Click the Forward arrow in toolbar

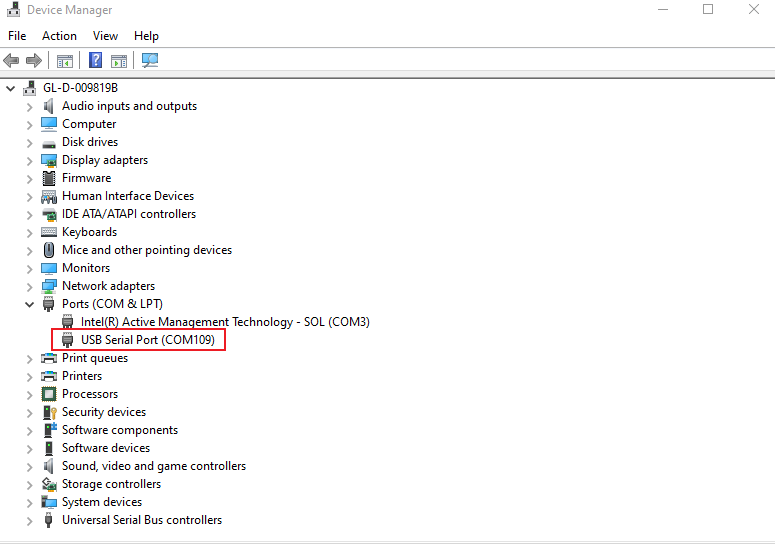coord(34,61)
